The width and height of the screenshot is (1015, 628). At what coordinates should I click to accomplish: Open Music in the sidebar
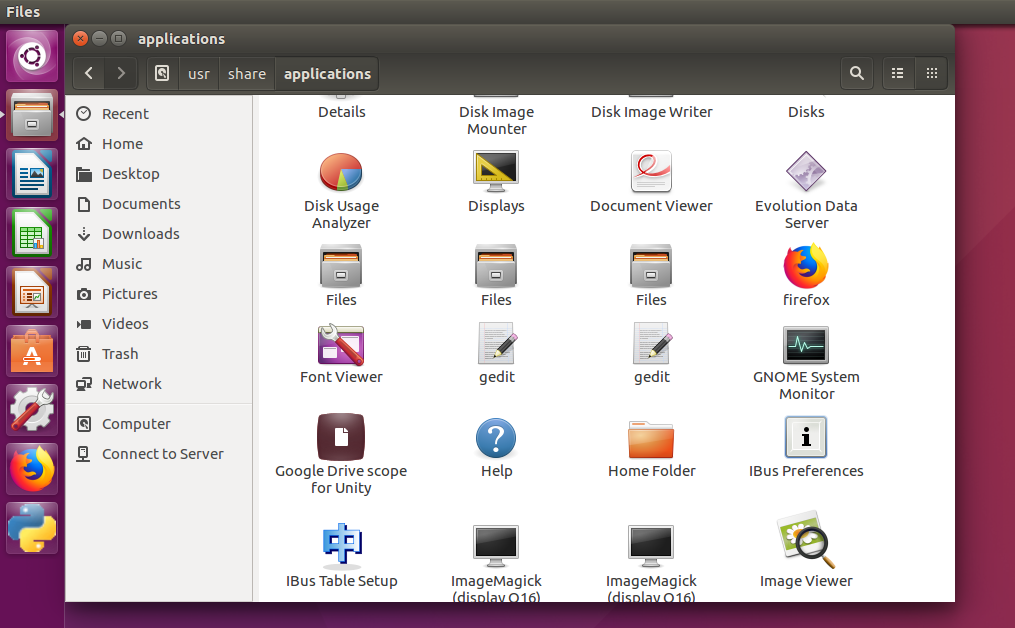159,264
